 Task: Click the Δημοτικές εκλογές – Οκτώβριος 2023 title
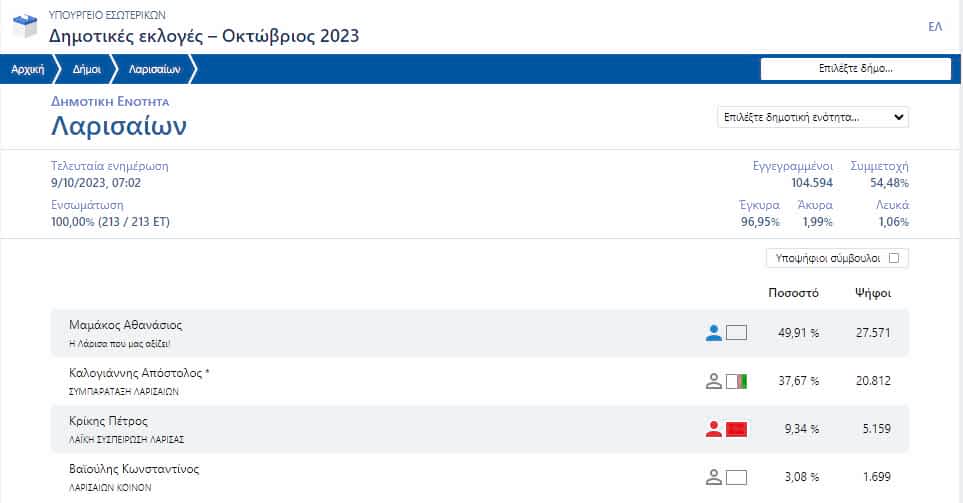coord(204,36)
